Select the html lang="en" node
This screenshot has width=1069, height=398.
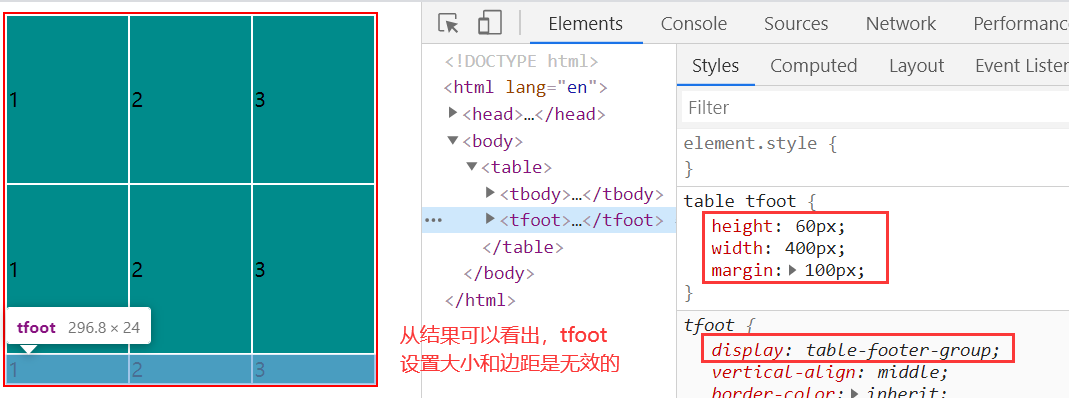click(x=525, y=87)
